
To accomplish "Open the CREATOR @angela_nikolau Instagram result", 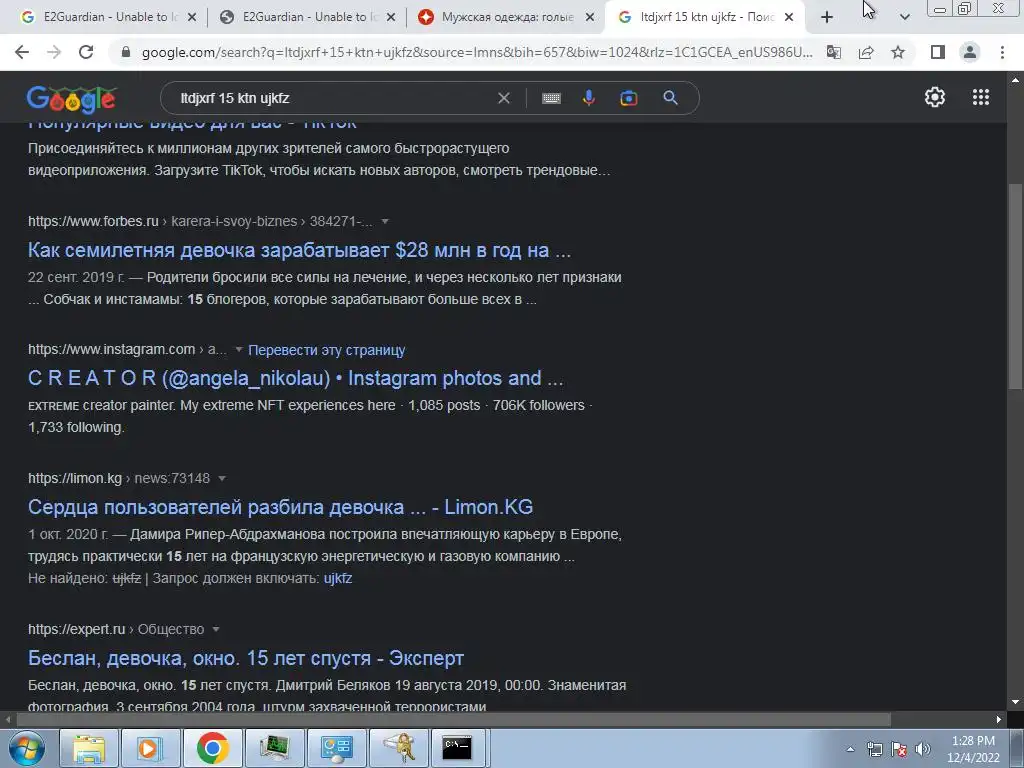I will pos(295,377).
